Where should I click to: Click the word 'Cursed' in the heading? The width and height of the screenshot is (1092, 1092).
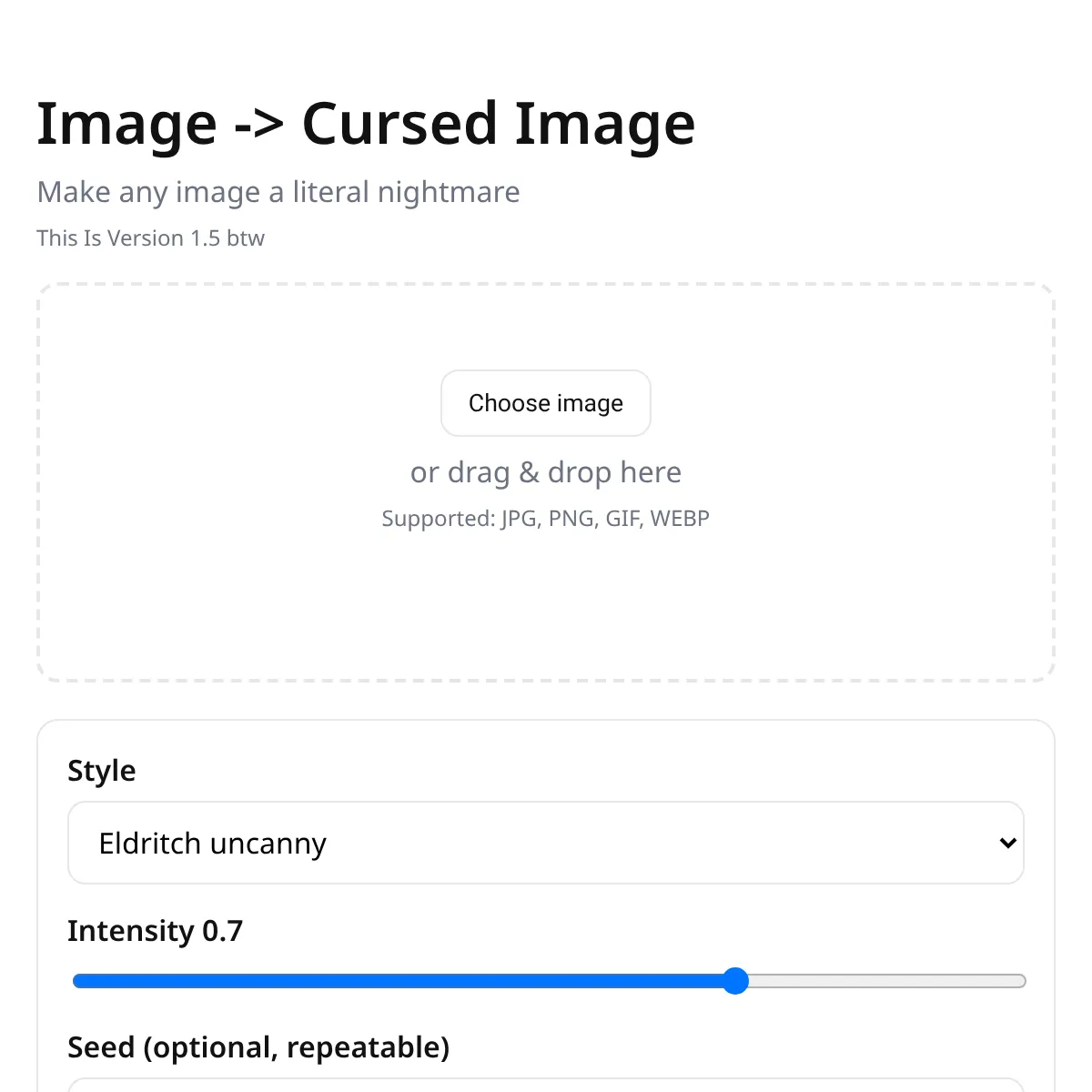pos(399,124)
